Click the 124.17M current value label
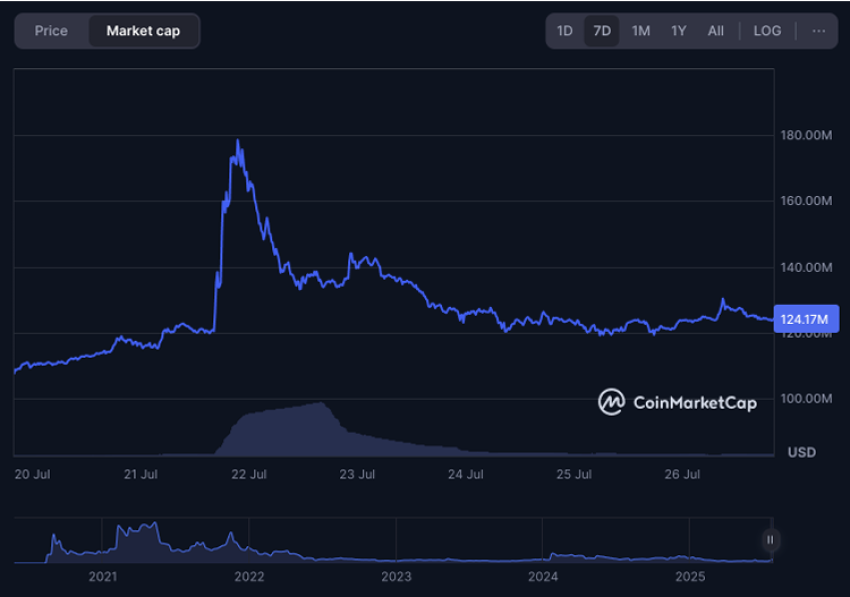 coord(806,319)
